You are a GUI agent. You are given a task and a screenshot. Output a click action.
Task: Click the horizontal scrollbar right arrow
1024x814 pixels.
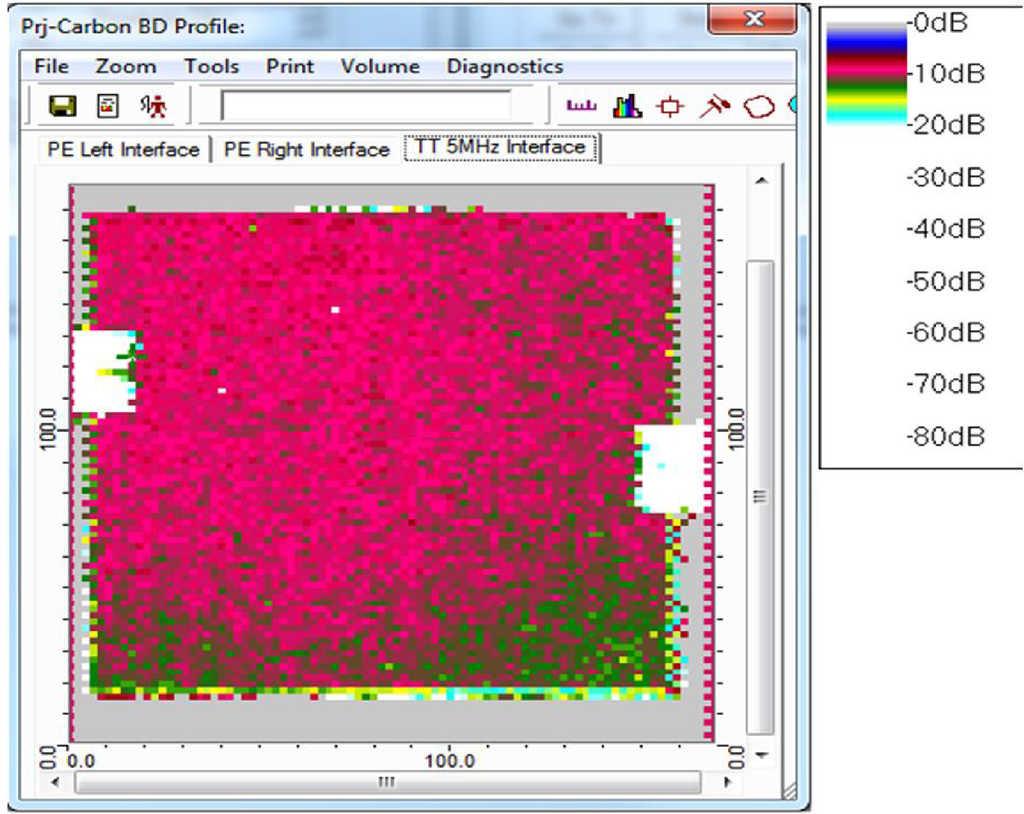726,782
